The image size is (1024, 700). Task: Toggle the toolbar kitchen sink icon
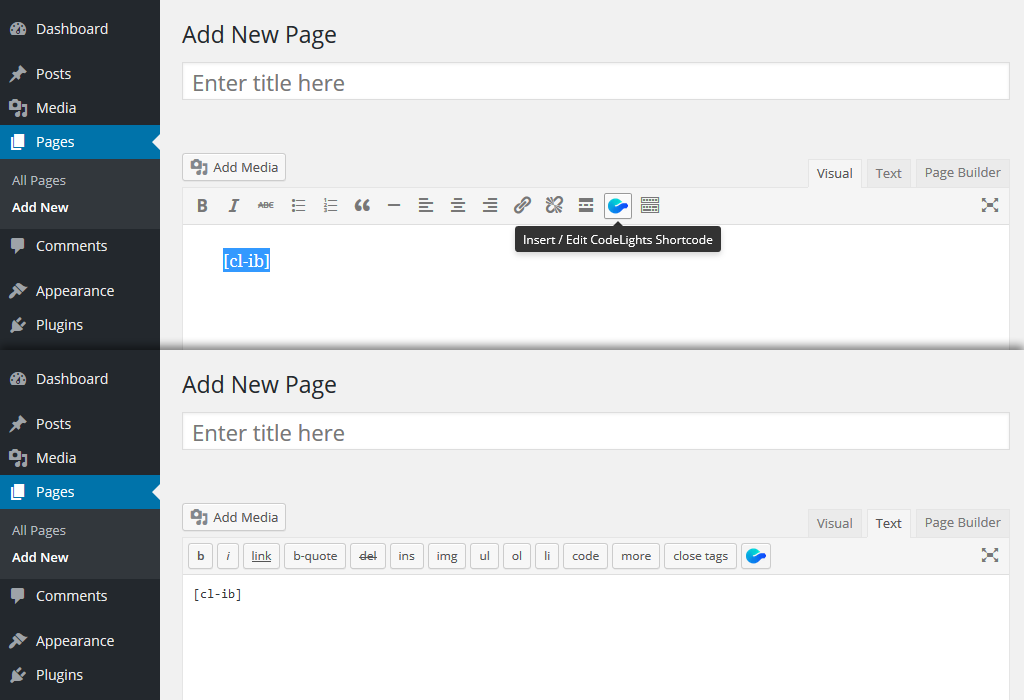pyautogui.click(x=650, y=206)
